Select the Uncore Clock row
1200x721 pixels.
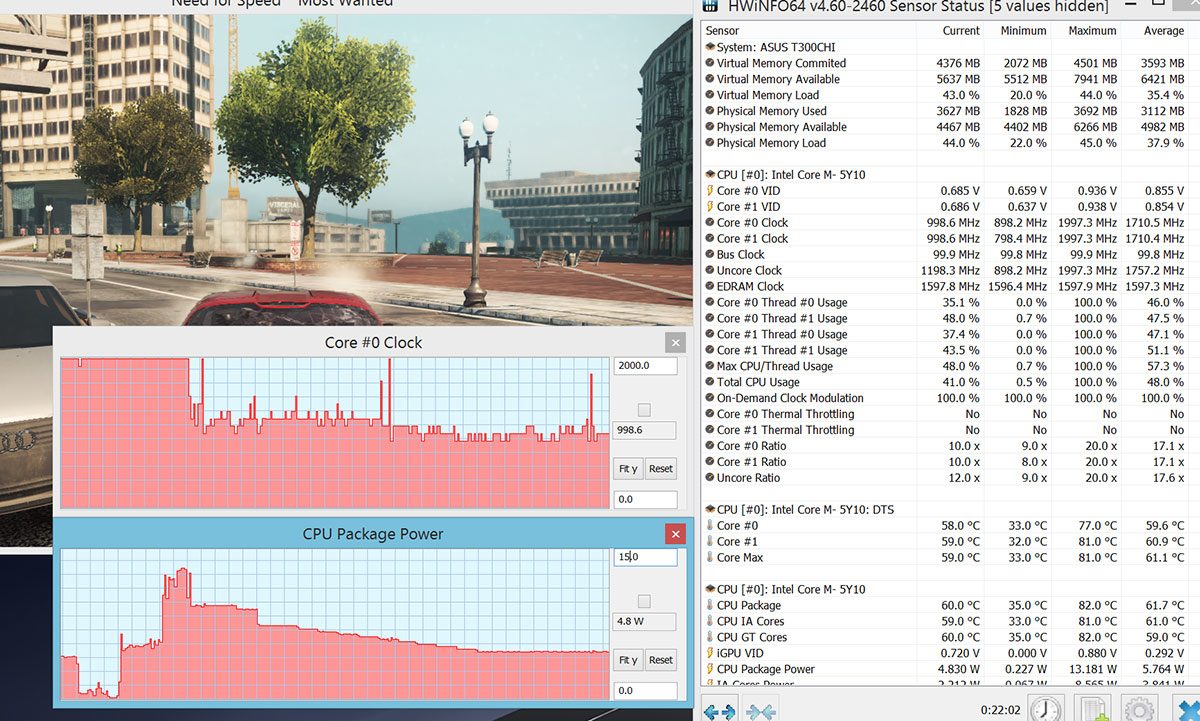(946, 271)
